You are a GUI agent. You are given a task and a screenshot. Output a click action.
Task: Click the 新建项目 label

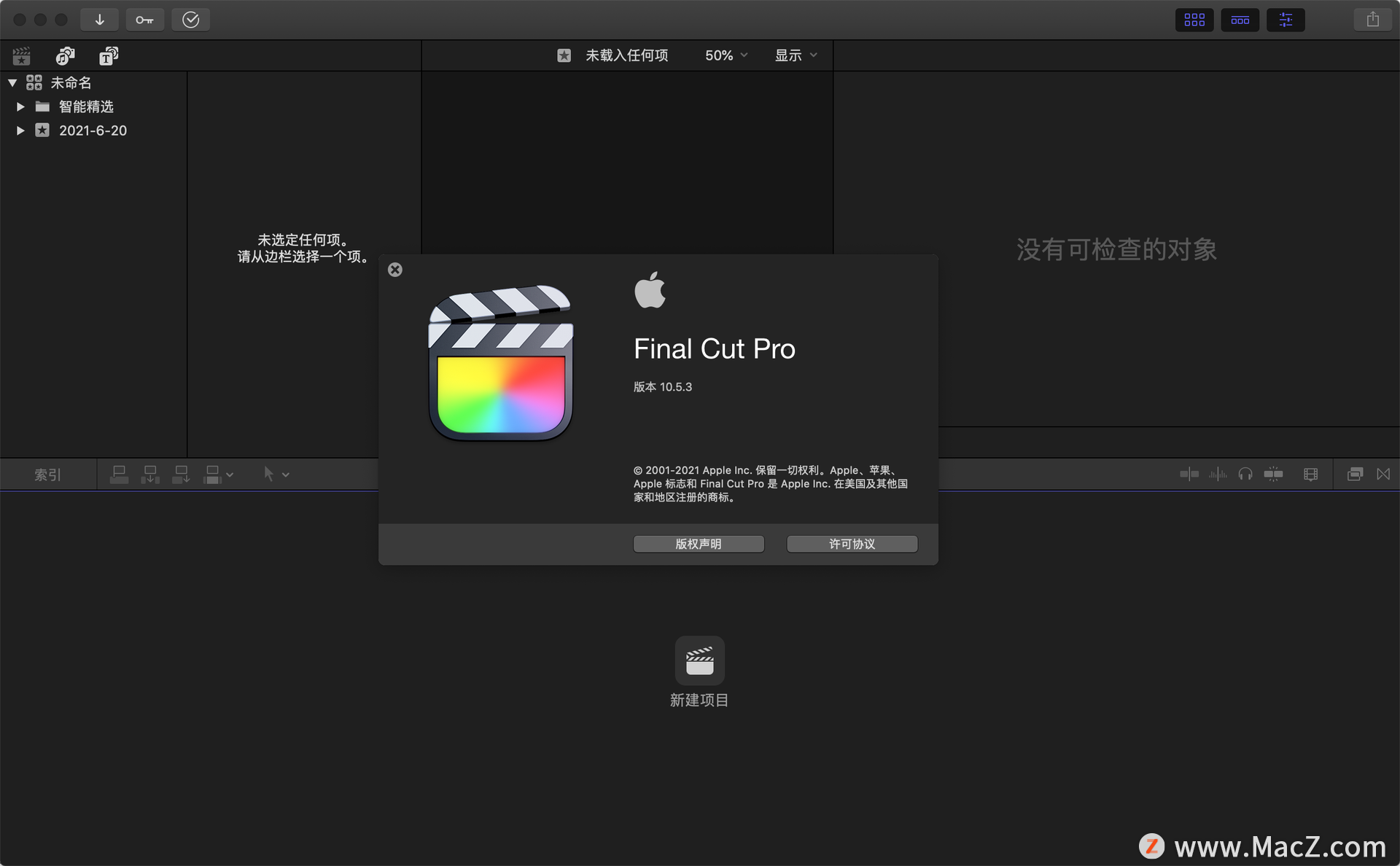click(x=700, y=701)
